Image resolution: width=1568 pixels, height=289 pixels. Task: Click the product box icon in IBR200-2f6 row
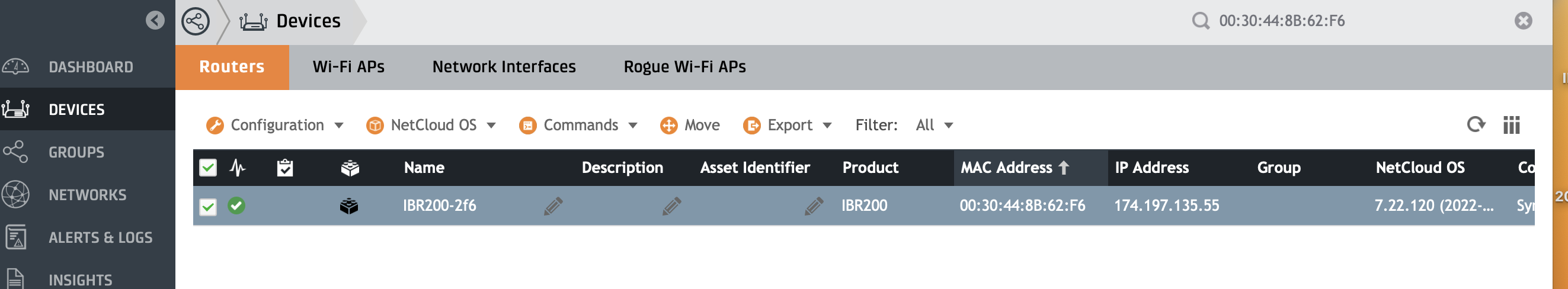click(349, 206)
